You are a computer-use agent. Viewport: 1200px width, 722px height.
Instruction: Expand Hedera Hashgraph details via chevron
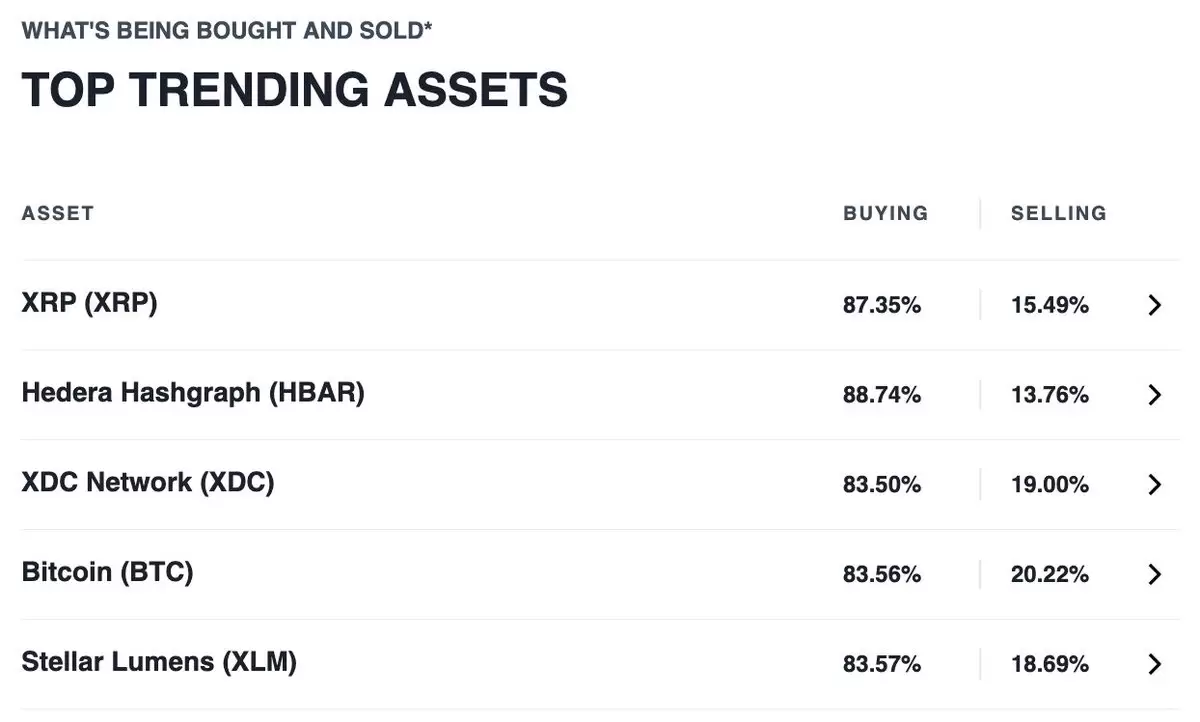pyautogui.click(x=1155, y=395)
